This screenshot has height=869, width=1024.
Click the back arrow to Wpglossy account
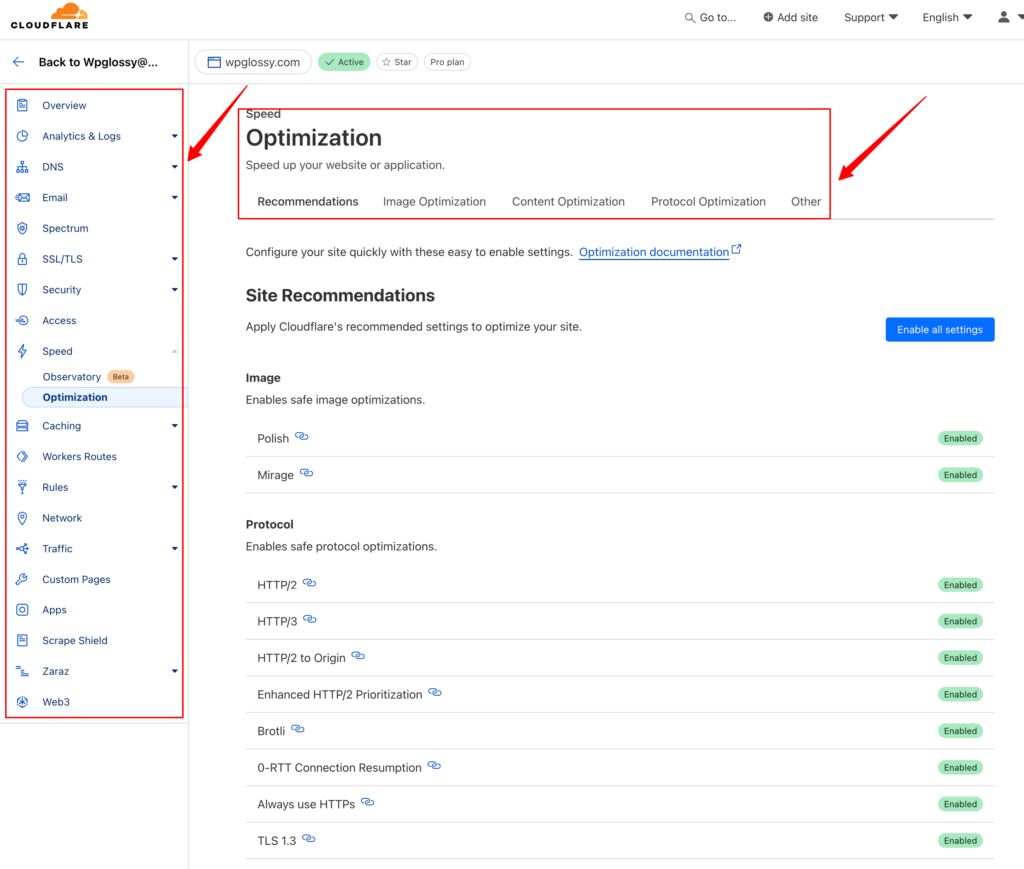tap(18, 62)
